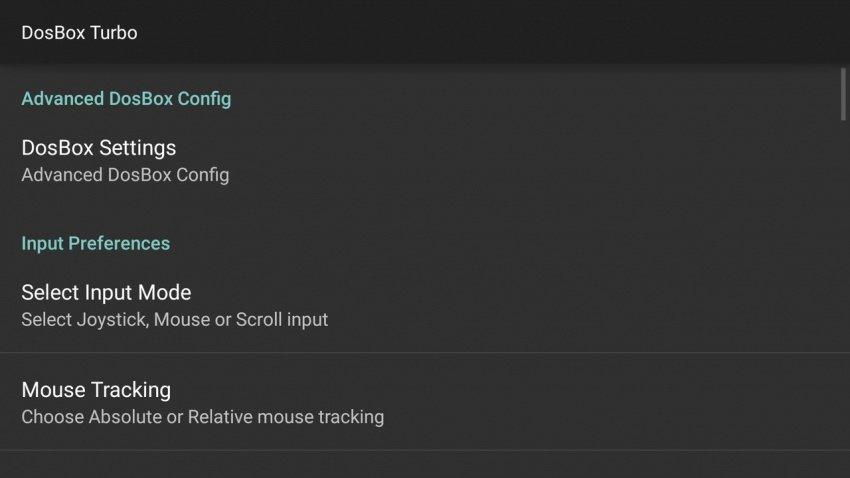Tap the gray 'Advanced DosBox Config' subtitle
The image size is (850, 478).
click(x=125, y=175)
